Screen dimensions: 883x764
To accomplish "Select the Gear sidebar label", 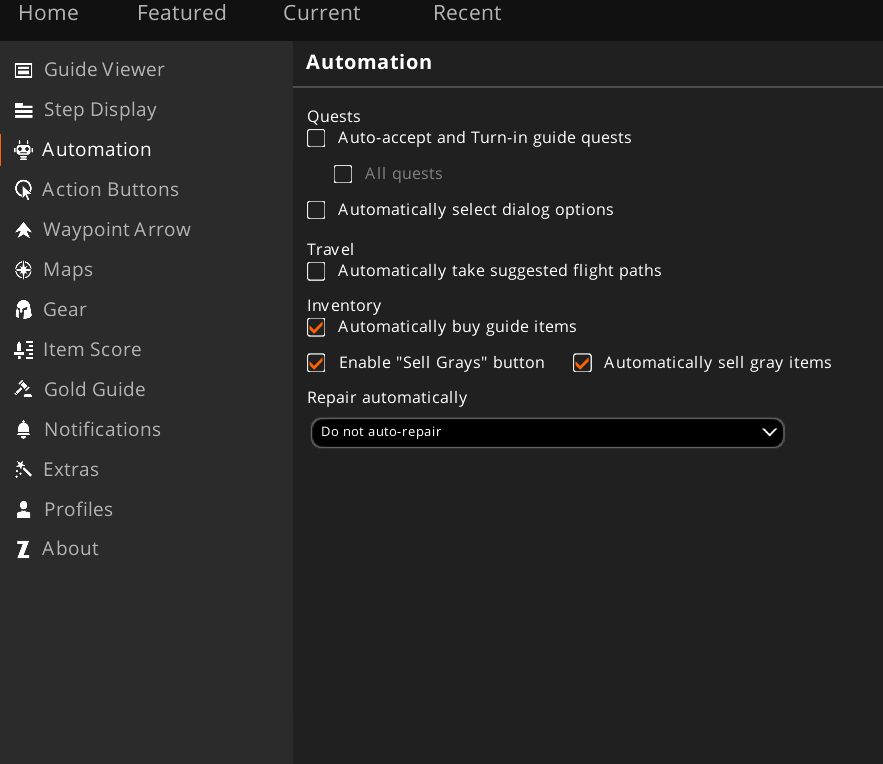I will pyautogui.click(x=65, y=310).
